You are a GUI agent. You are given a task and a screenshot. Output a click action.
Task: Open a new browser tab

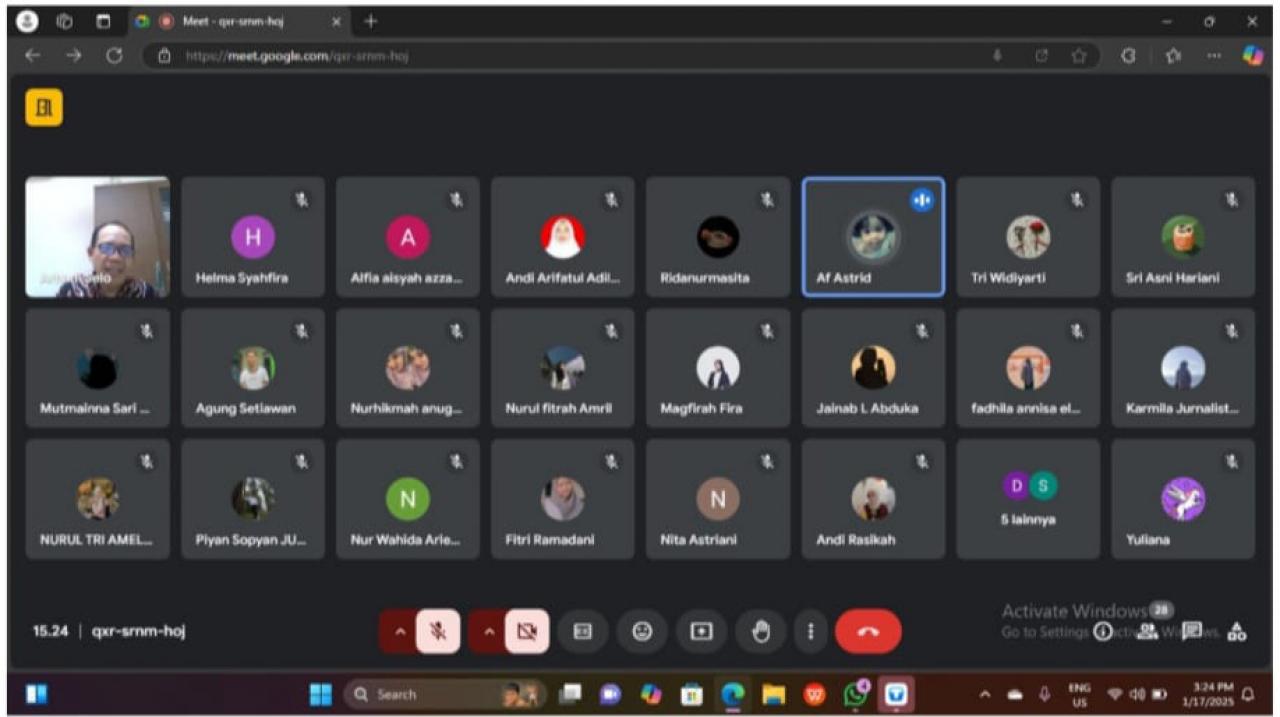(x=371, y=21)
